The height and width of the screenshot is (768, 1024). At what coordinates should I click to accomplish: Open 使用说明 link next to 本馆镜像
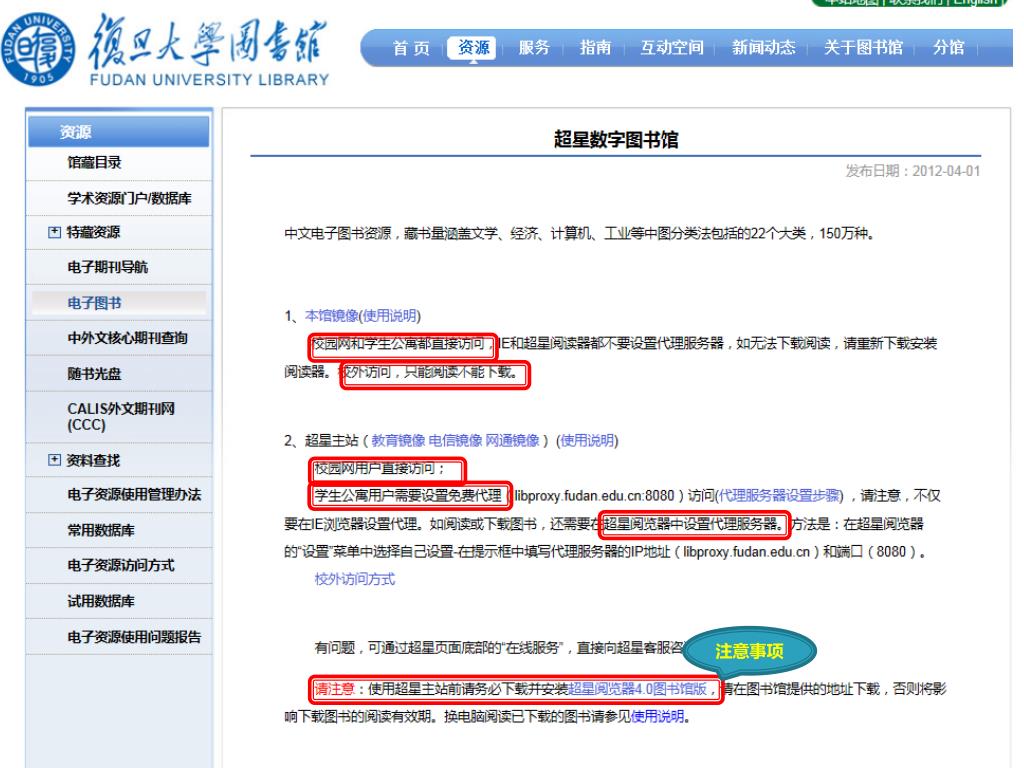[x=390, y=316]
